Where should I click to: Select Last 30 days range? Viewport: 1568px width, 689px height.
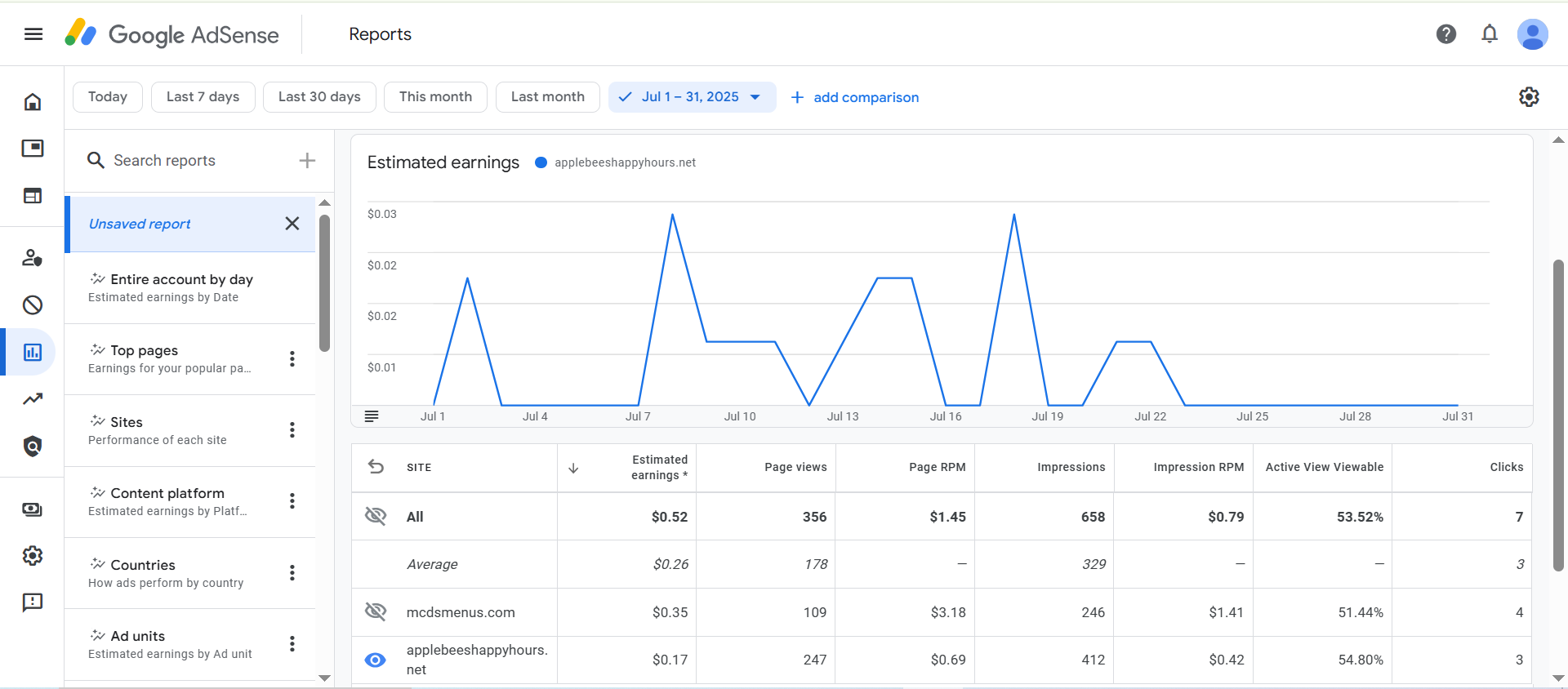coord(319,97)
